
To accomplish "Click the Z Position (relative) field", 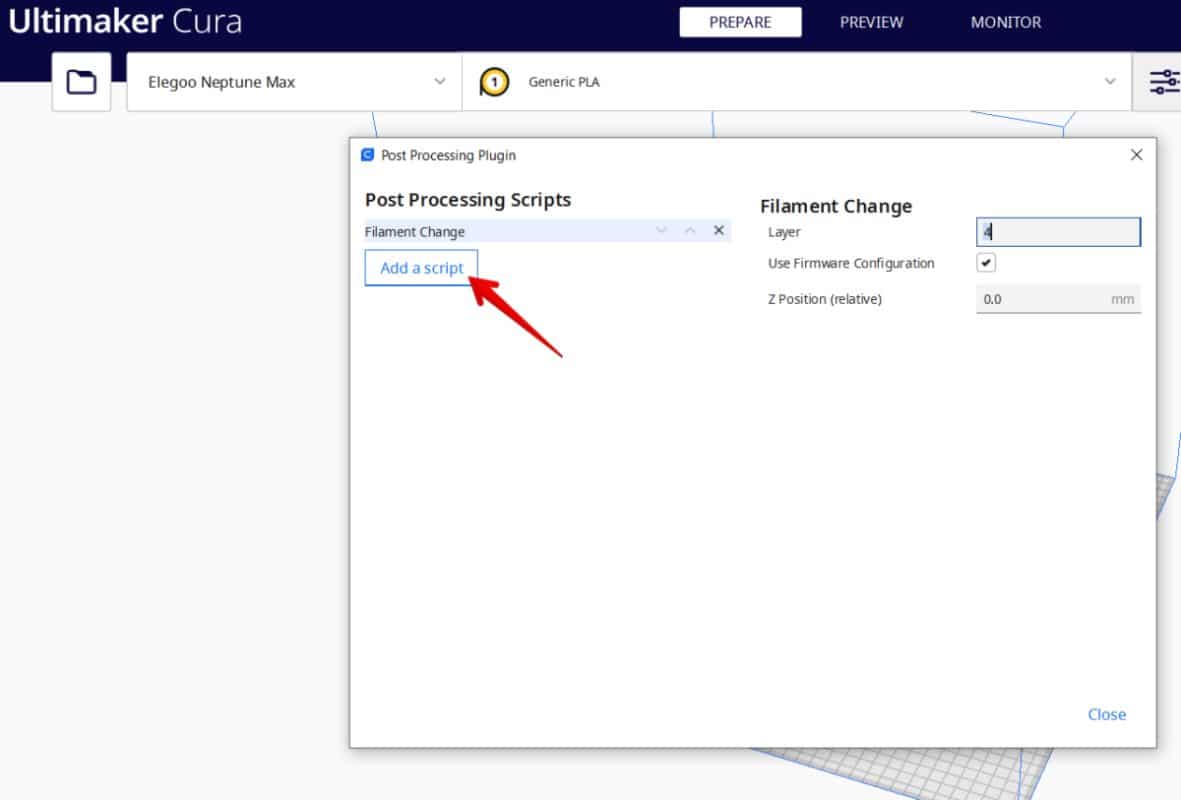I will point(1040,299).
